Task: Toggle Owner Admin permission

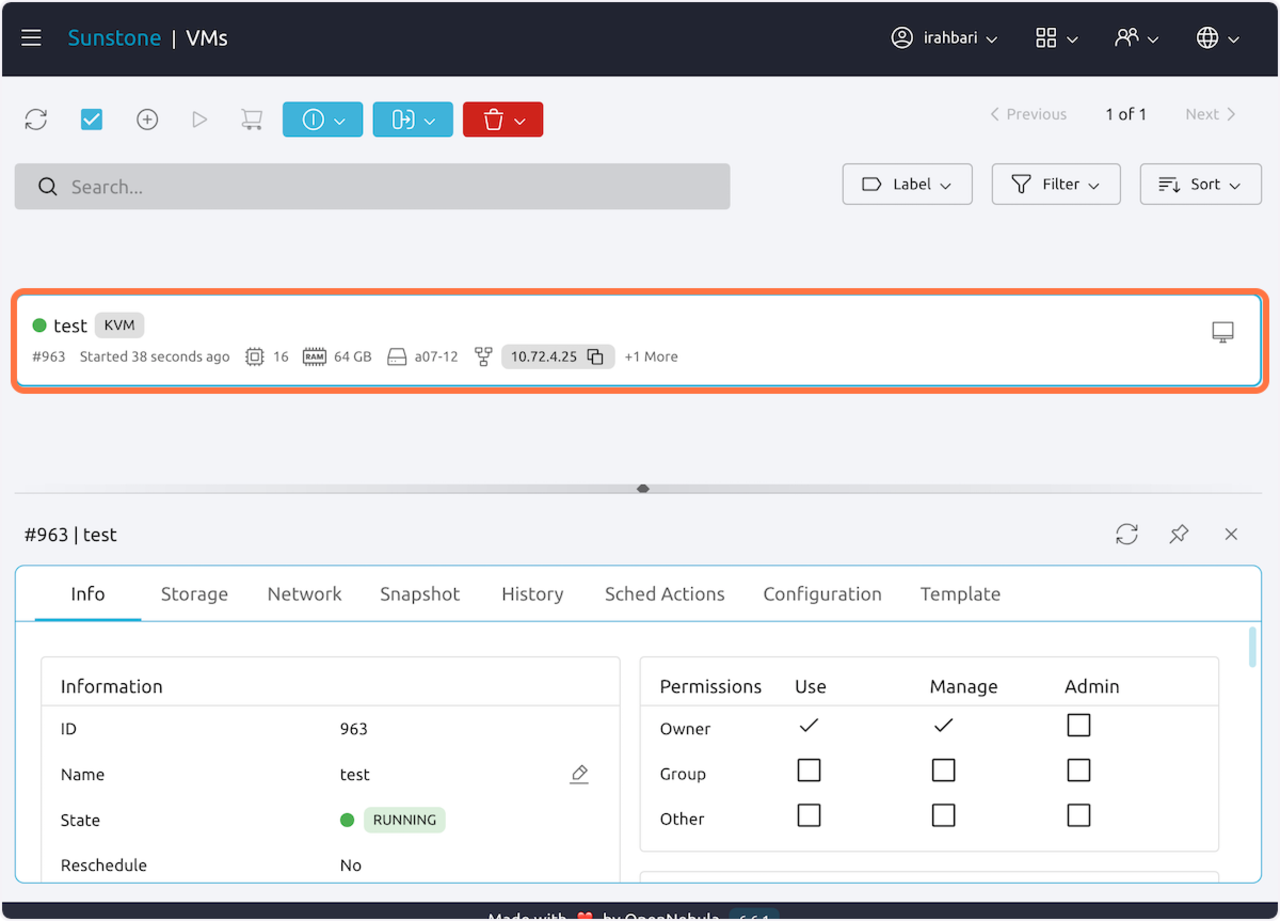Action: (1078, 725)
